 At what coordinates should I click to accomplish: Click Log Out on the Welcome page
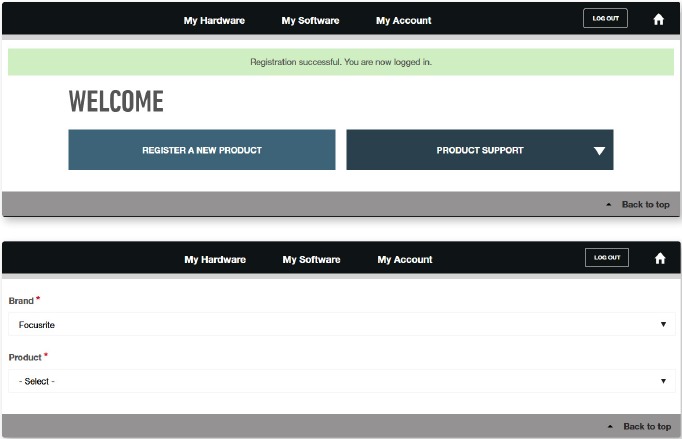(605, 18)
